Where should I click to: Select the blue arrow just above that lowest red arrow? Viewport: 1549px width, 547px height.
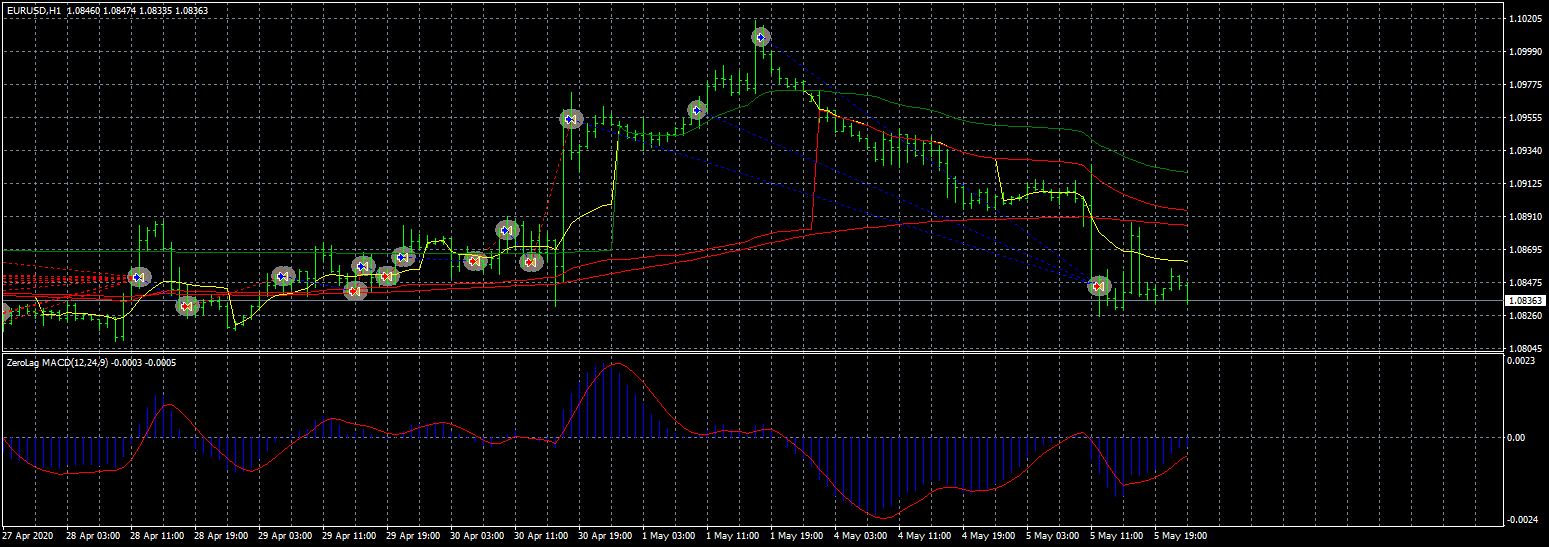(363, 266)
